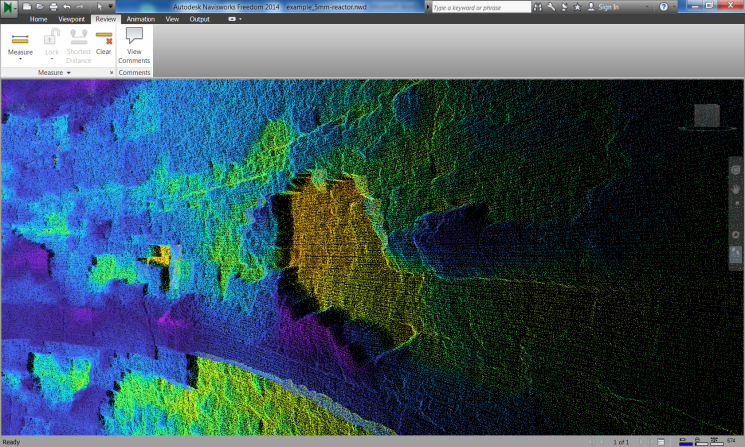Click the binoculars search icon

point(537,6)
